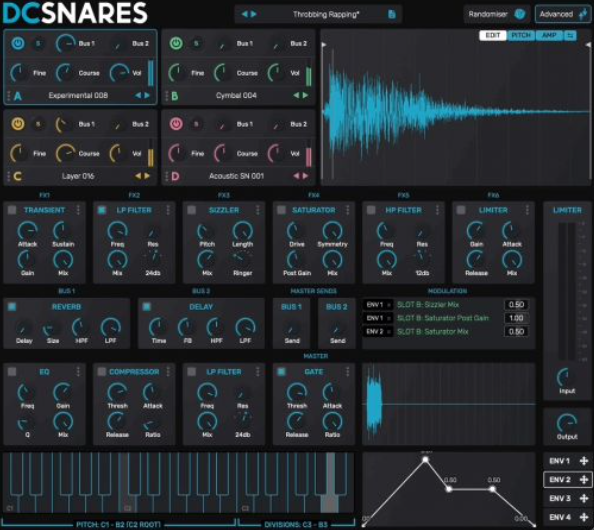Image resolution: width=594 pixels, height=530 pixels.
Task: Click the BUS 1 Send knob
Action: (x=292, y=328)
